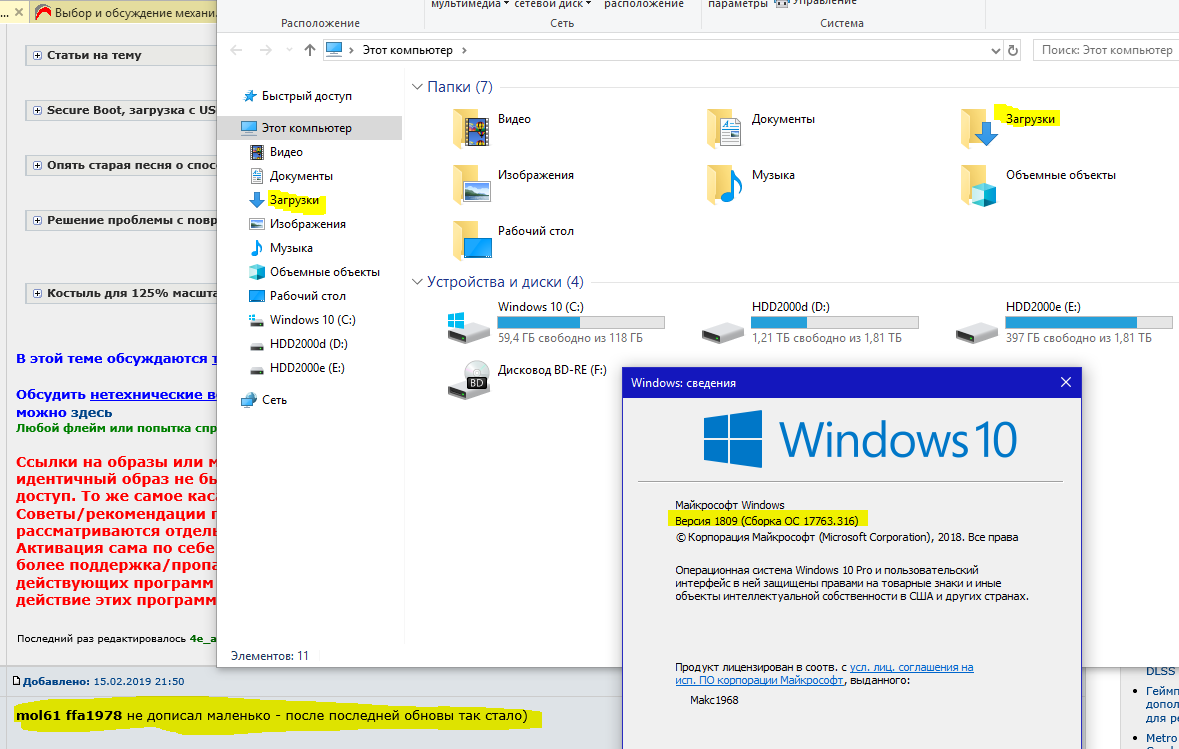Expand the Статьи на тему spoiler
Viewport: 1179px width, 749px height.
[x=37, y=56]
